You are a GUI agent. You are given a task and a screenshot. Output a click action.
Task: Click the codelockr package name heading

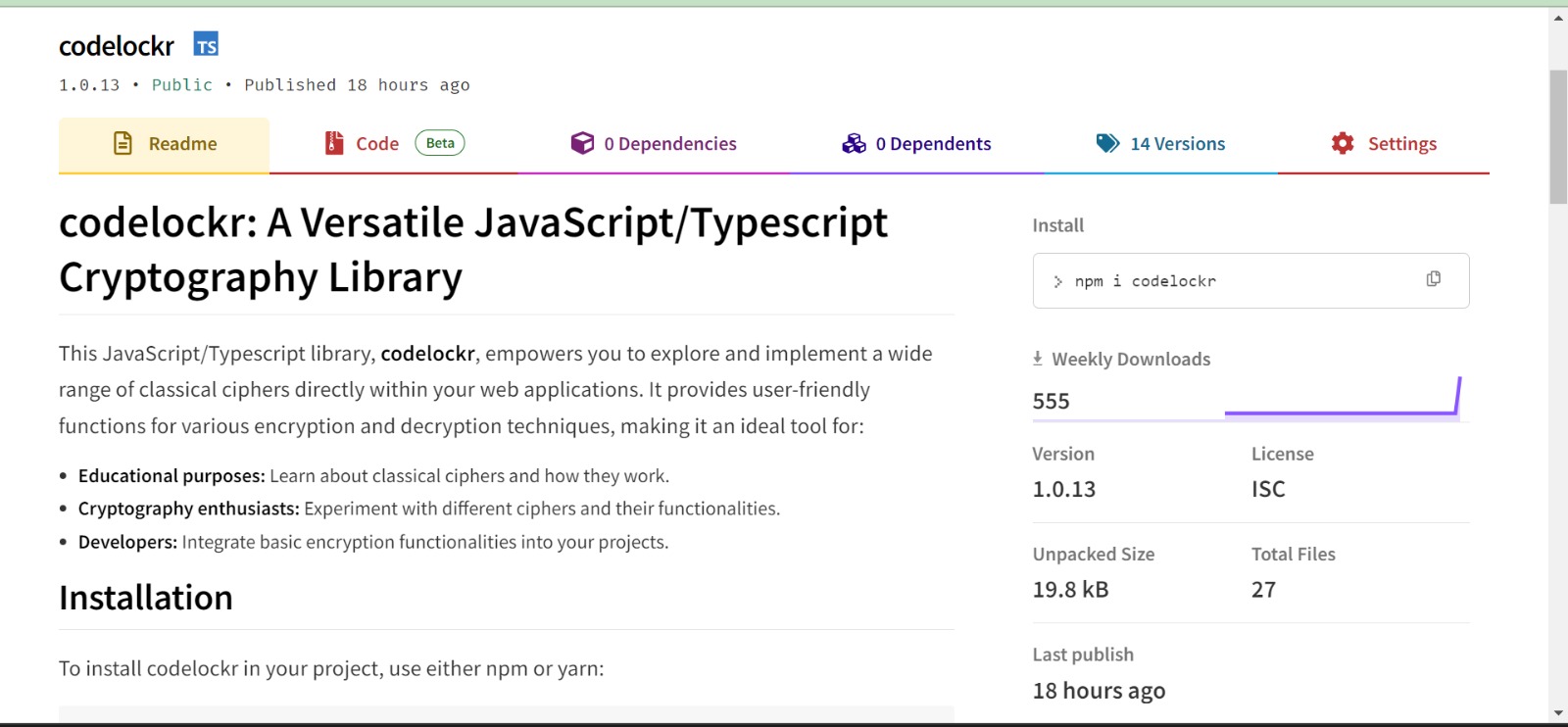117,46
